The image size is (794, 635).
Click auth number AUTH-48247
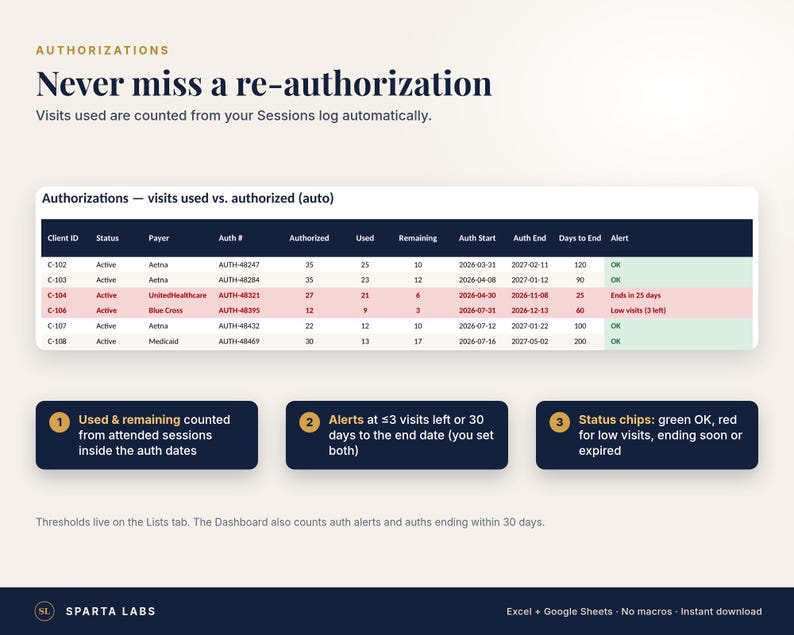[x=239, y=265]
